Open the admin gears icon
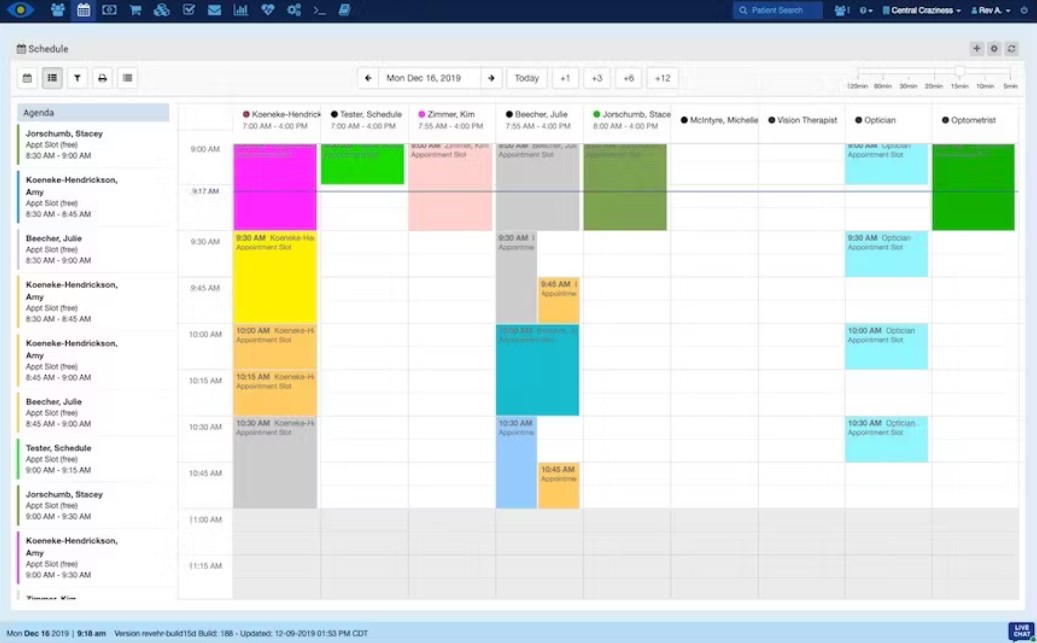The height and width of the screenshot is (643, 1037). pyautogui.click(x=293, y=10)
